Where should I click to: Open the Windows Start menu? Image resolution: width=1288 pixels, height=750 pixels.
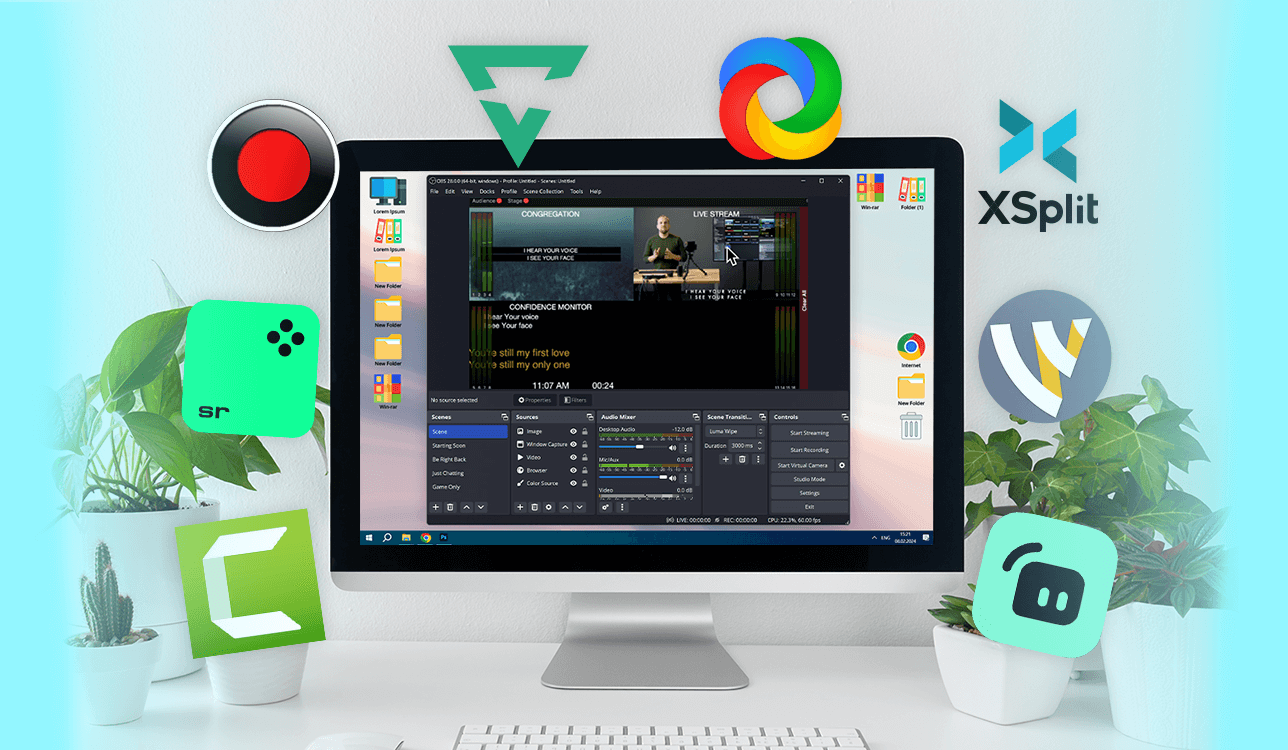(x=369, y=537)
